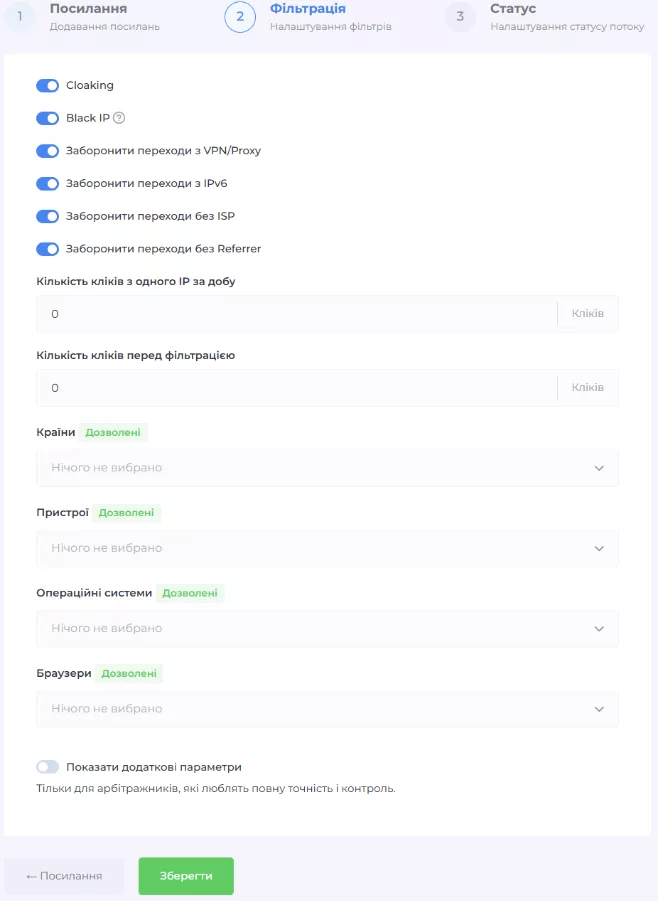Disable Заборонити переходи без Referrer switch

point(48,249)
